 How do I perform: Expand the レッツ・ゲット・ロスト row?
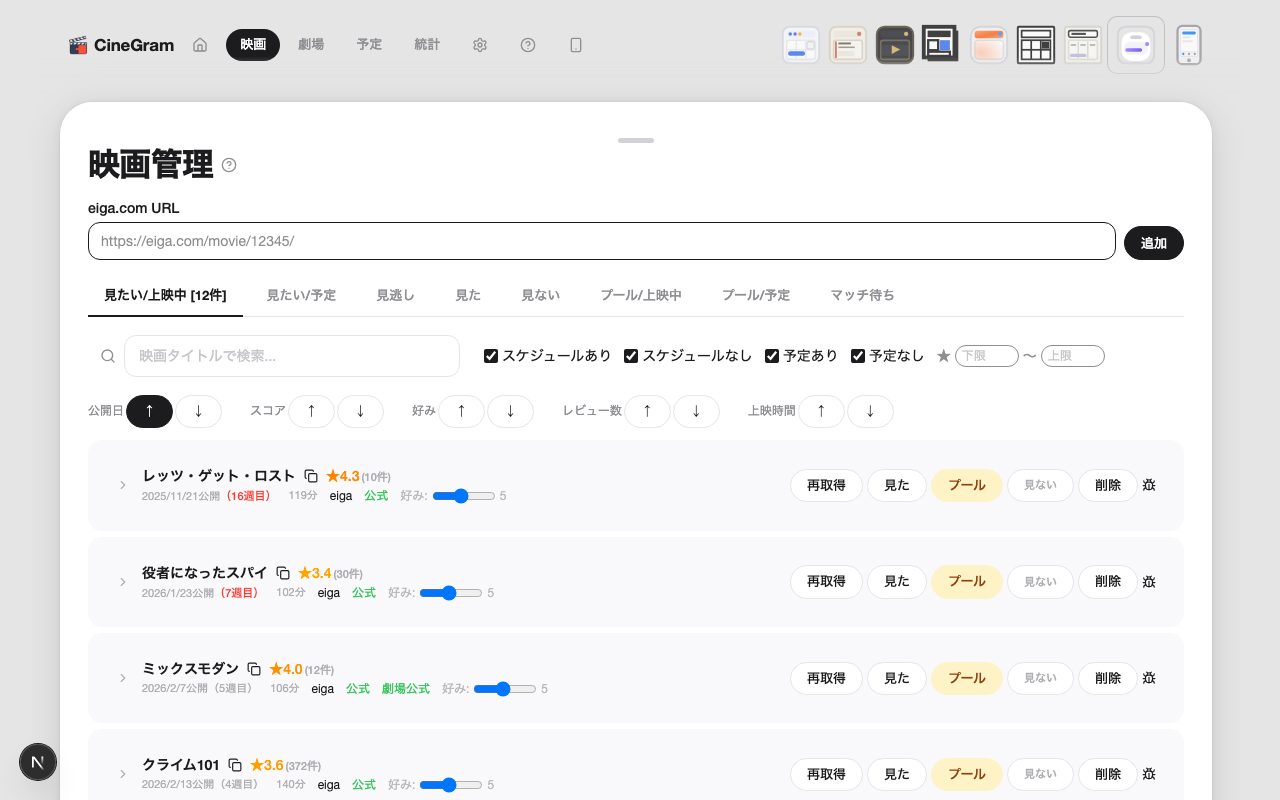123,485
